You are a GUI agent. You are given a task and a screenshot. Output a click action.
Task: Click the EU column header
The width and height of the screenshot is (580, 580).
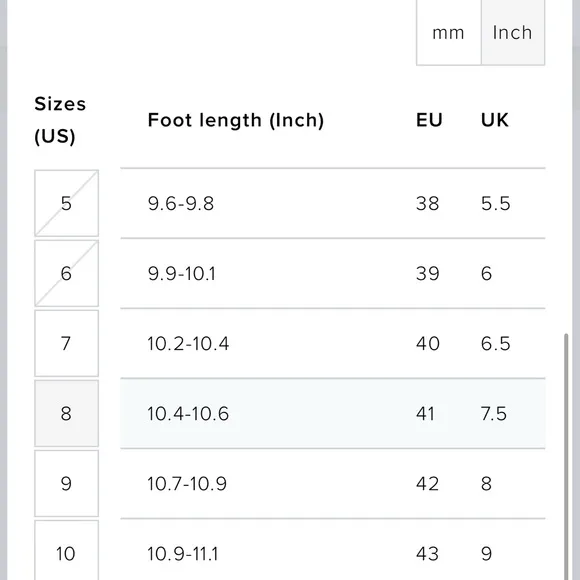[429, 120]
